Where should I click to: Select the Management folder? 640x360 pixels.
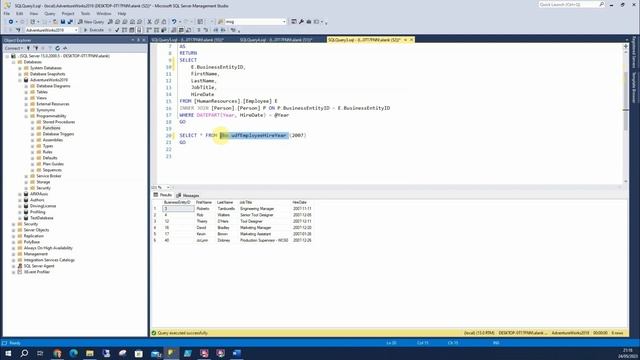36,254
